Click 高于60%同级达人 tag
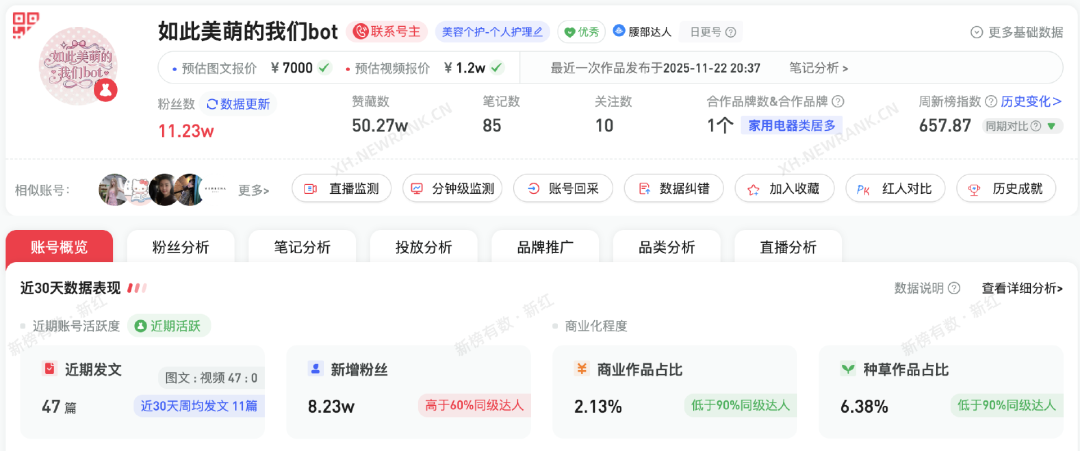Screen dimensions: 1080x451 coord(474,405)
